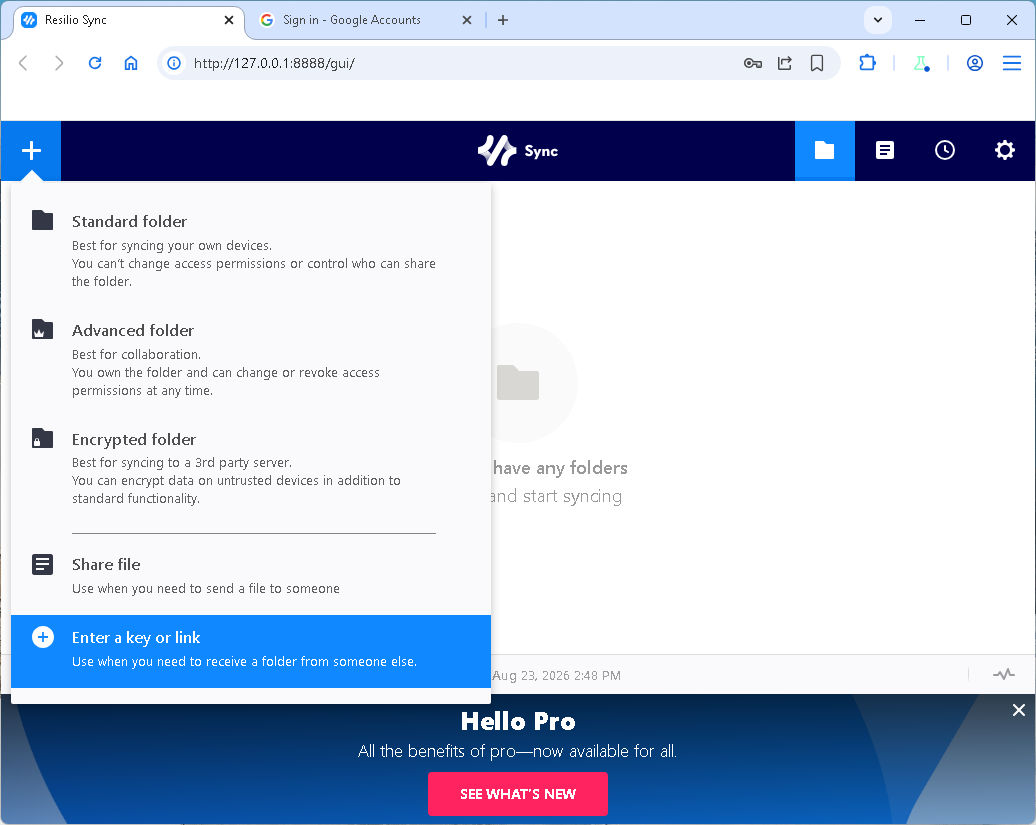
Task: Open browser extensions puzzle icon
Action: click(868, 63)
